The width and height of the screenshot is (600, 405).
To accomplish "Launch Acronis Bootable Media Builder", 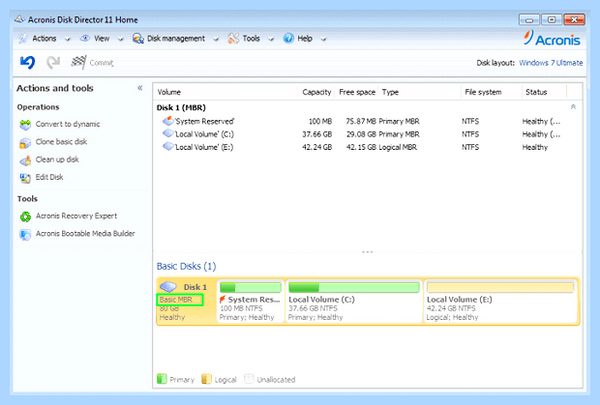I will pos(85,234).
